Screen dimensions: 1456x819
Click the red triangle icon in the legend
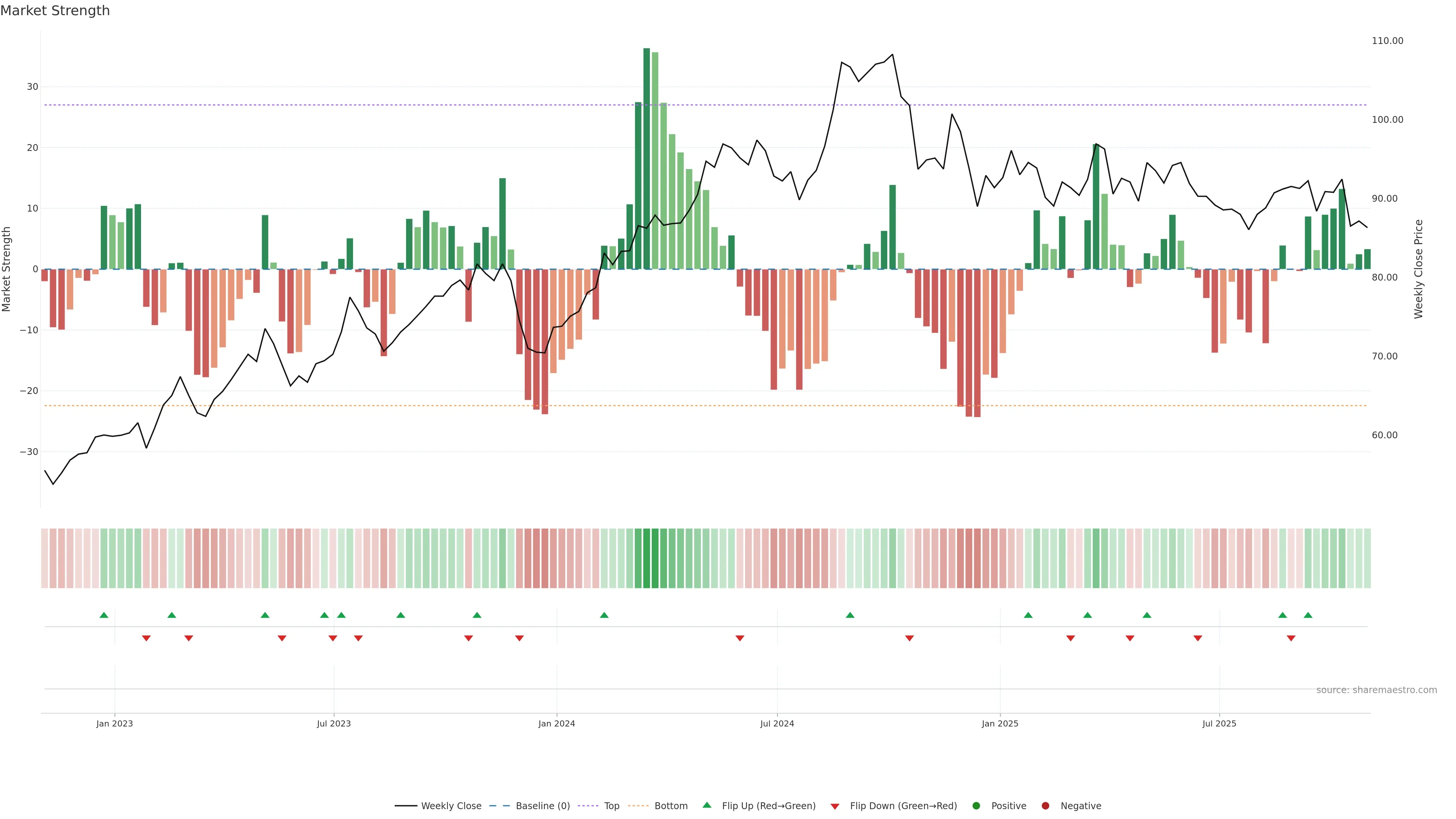(x=835, y=806)
